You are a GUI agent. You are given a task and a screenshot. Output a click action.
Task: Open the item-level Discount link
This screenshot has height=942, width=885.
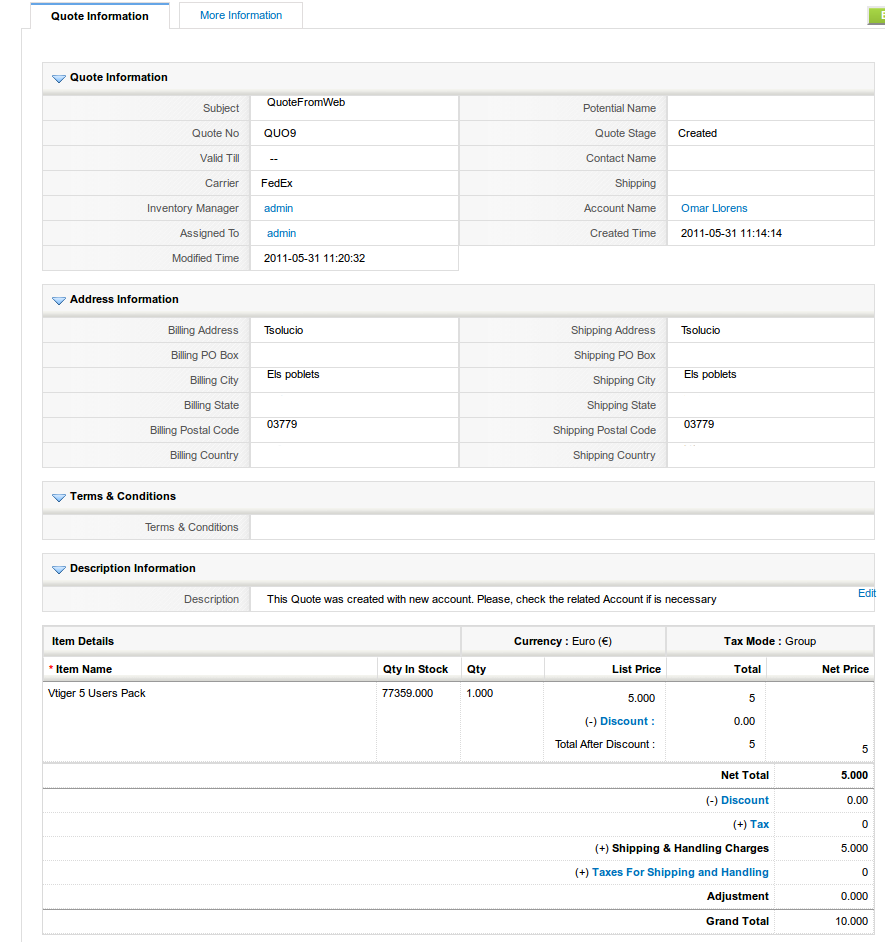627,721
